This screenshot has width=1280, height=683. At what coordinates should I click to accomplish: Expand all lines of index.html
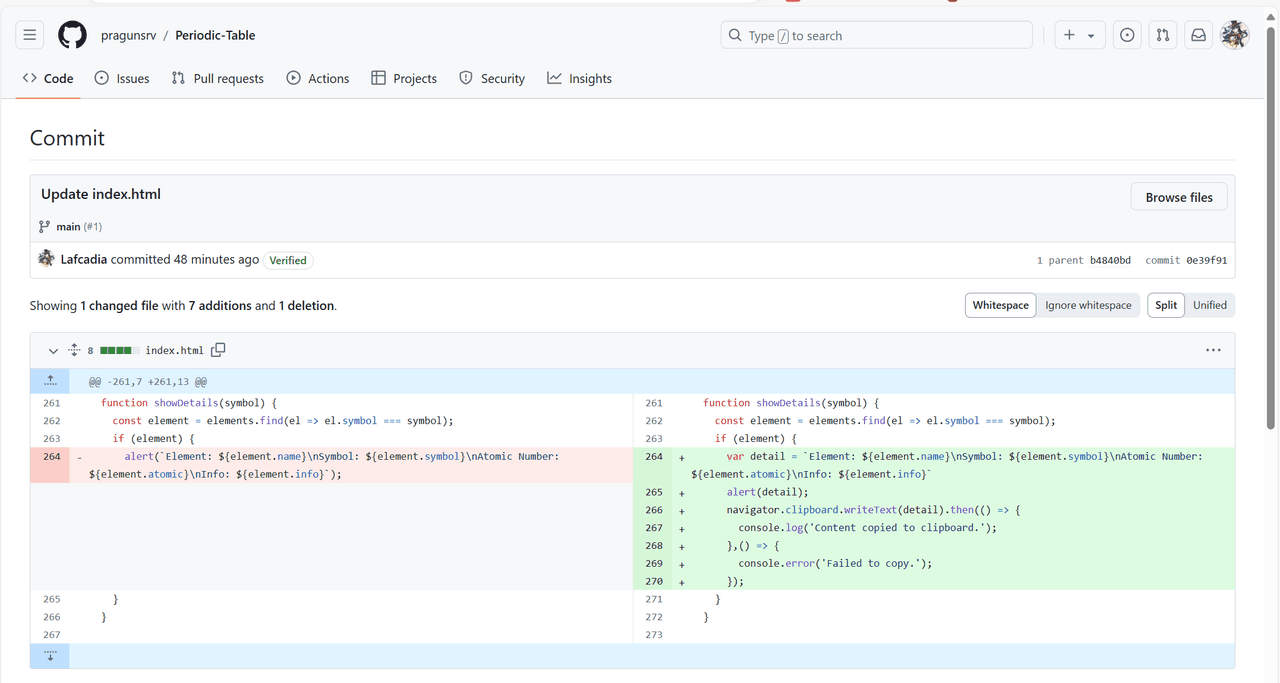[x=74, y=350]
